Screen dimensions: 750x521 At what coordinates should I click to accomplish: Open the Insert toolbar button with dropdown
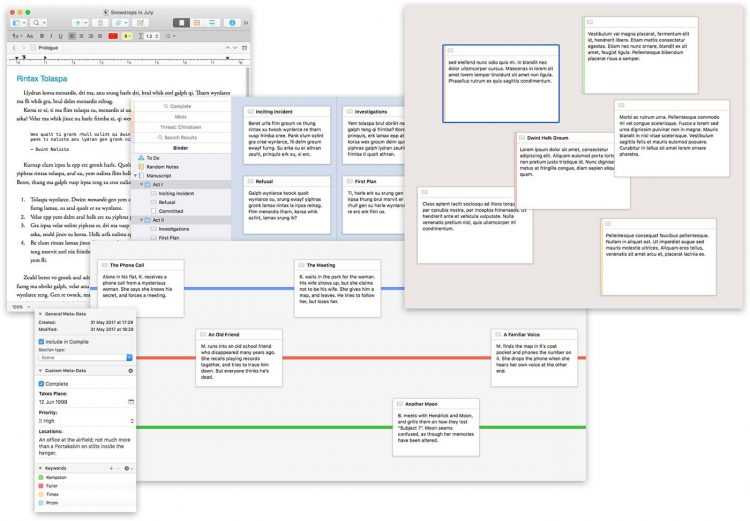(120, 22)
